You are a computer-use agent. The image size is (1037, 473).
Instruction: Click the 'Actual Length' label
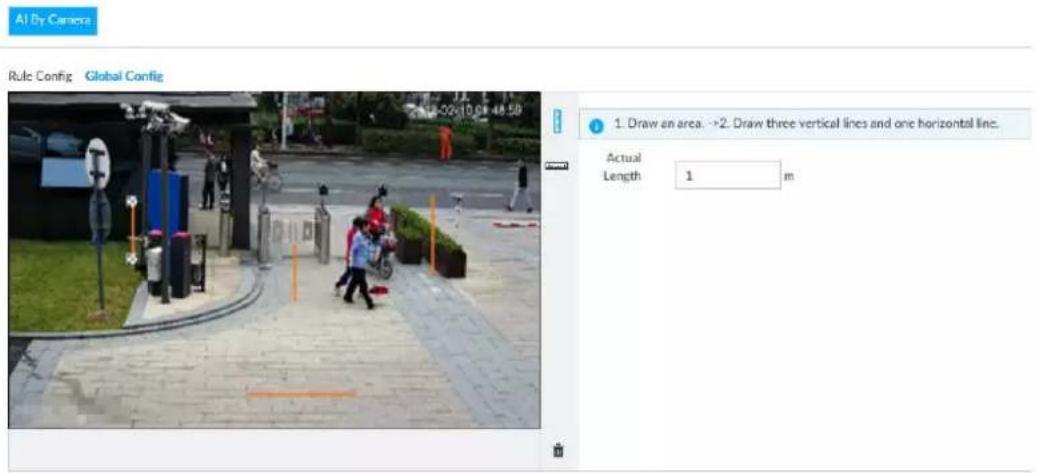(622, 167)
